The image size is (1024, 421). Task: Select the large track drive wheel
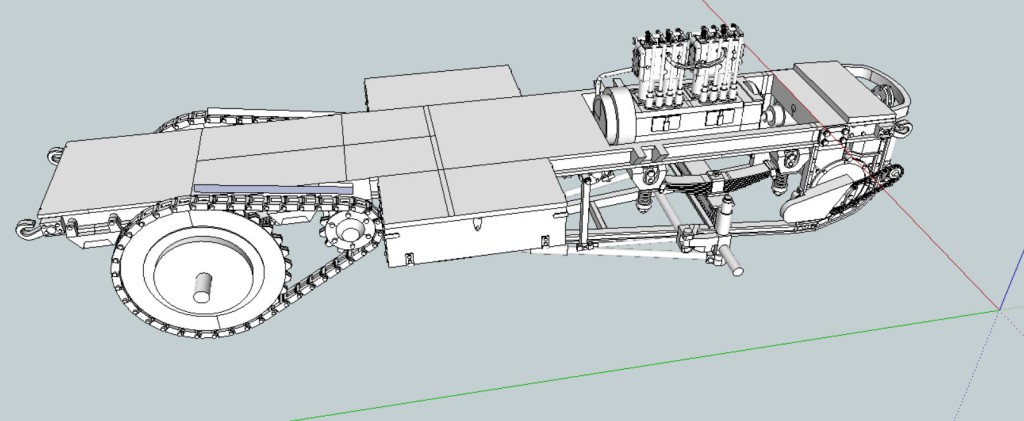tap(202, 273)
